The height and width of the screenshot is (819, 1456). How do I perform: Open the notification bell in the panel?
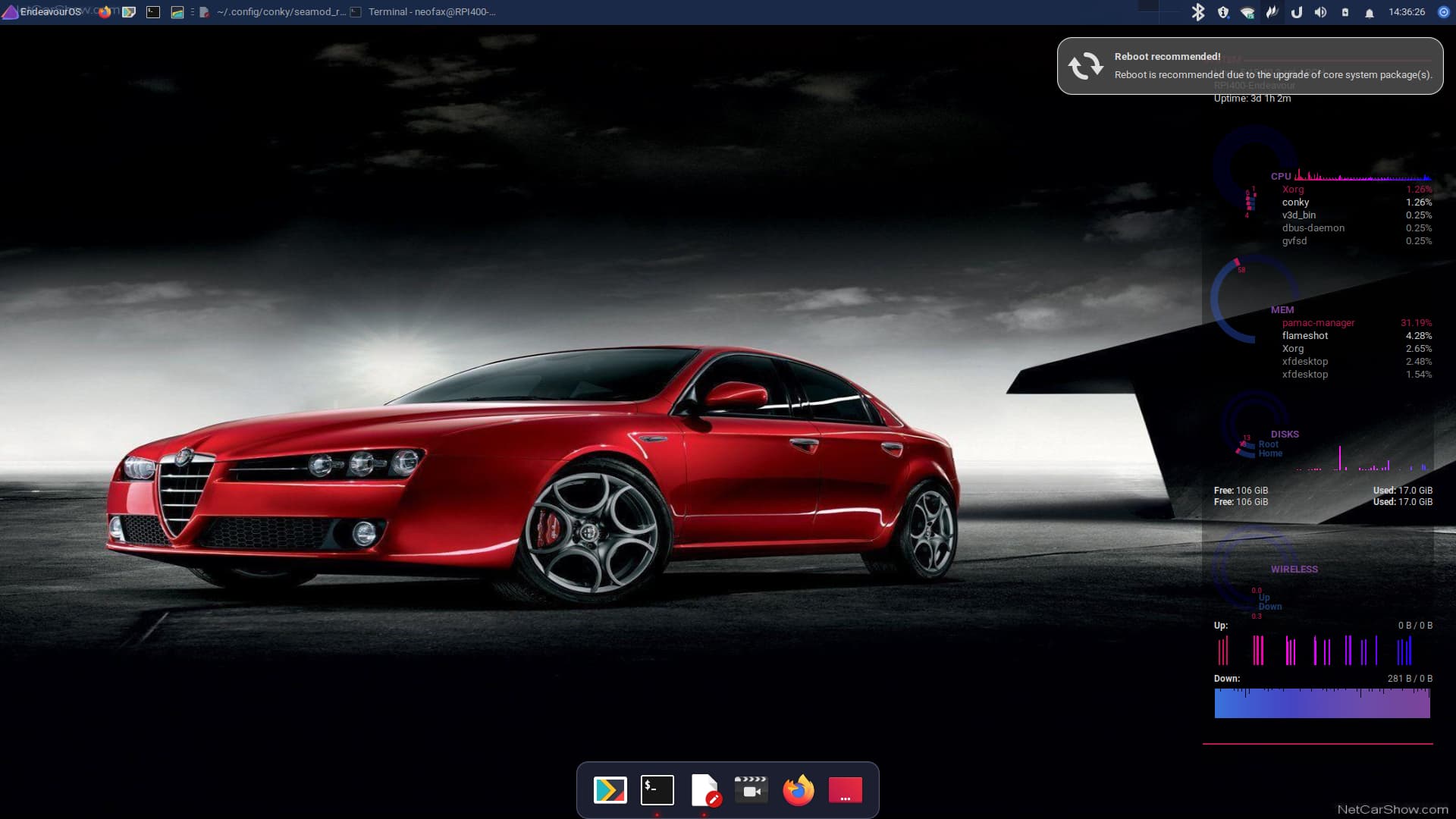pos(1370,13)
